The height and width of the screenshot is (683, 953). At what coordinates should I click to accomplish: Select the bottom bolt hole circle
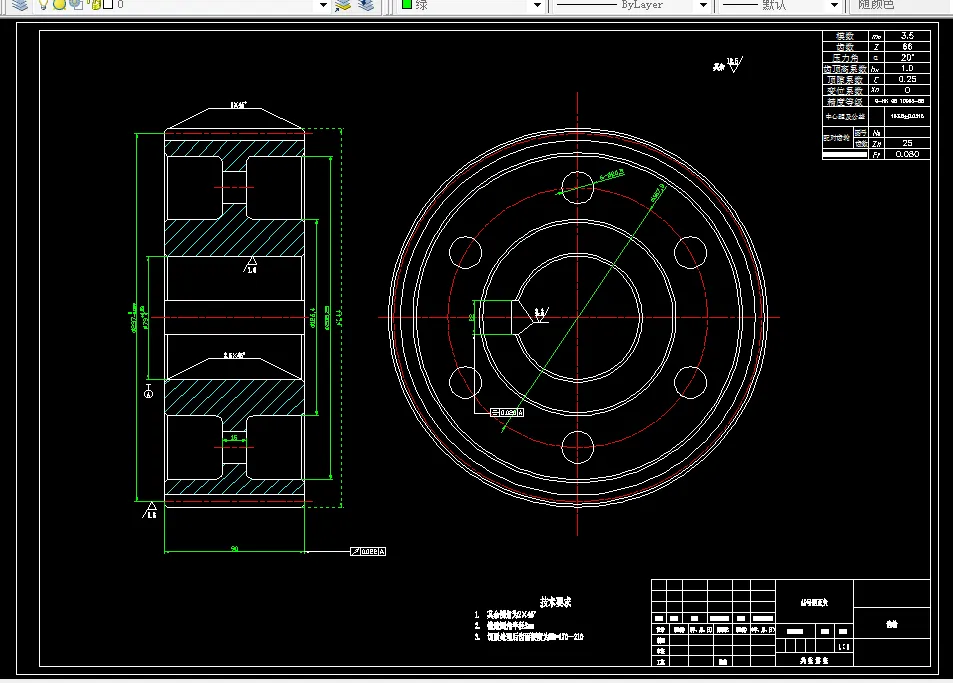pos(577,447)
